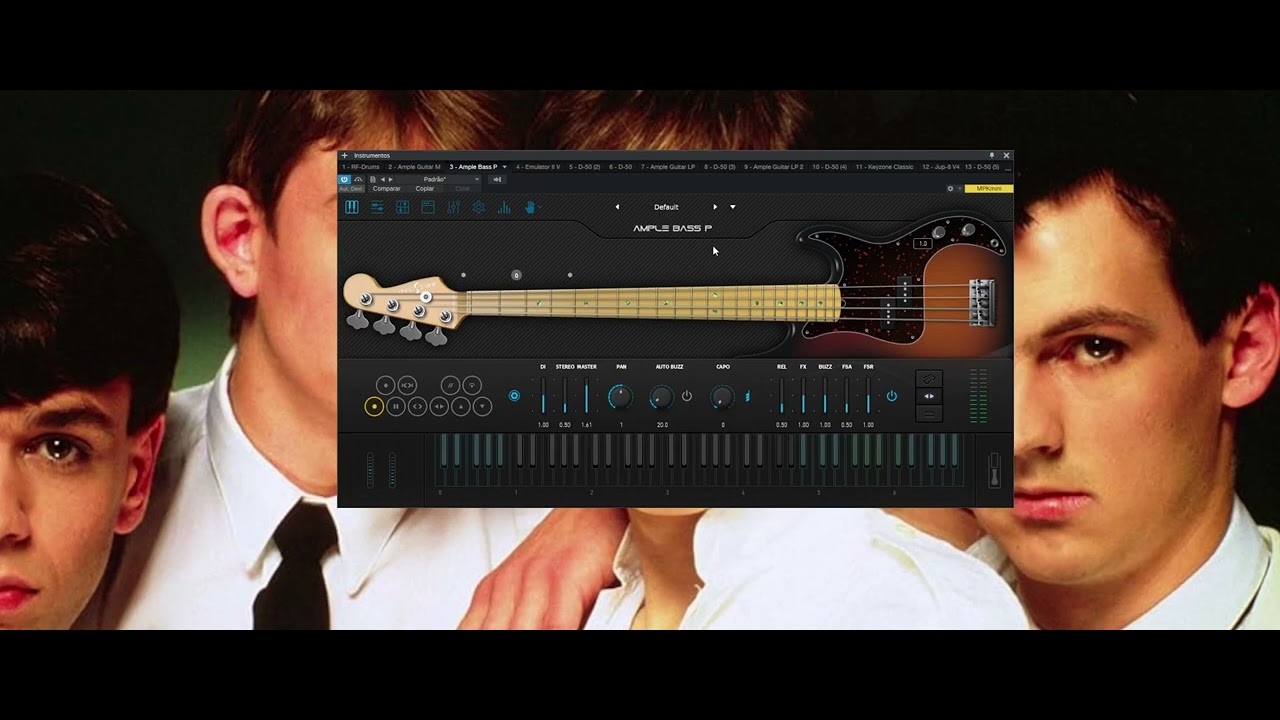
Task: Open the gear settings panel icon
Action: pyautogui.click(x=479, y=207)
